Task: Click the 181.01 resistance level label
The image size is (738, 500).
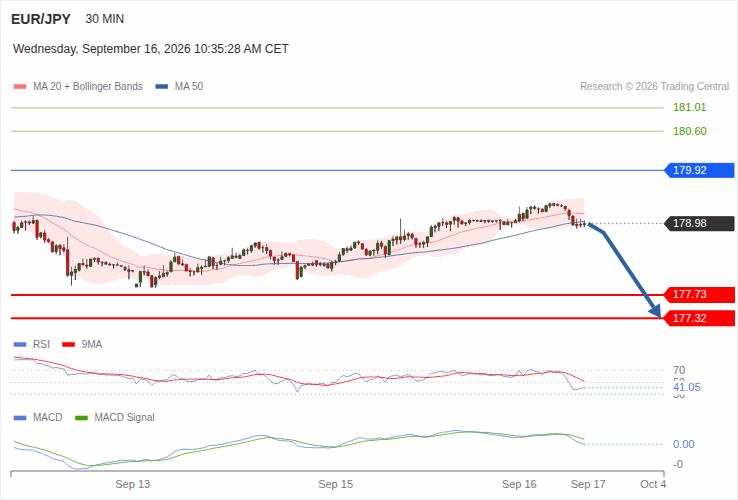Action: [x=690, y=107]
